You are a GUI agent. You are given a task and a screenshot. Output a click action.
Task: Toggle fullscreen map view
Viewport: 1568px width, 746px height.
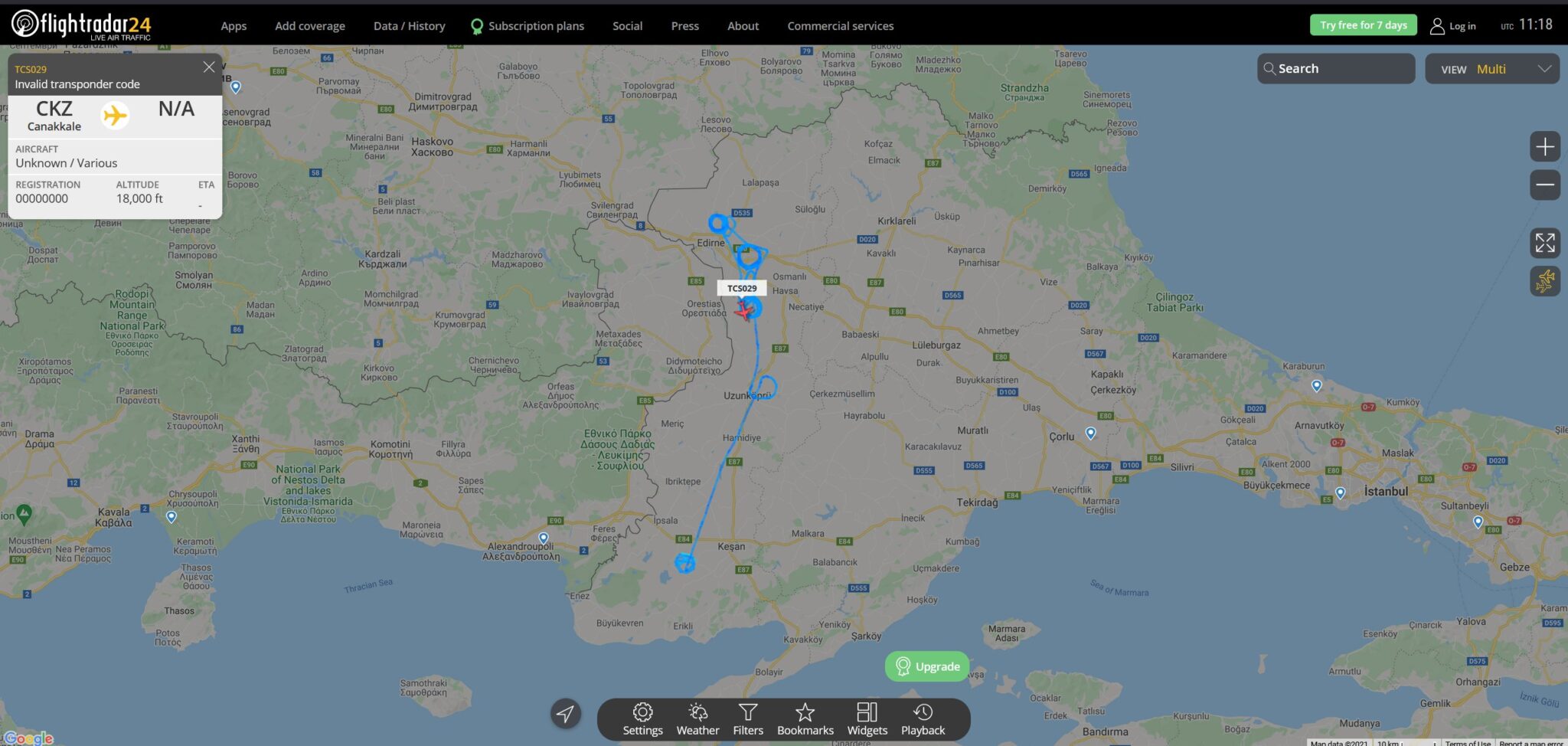[x=1544, y=244]
